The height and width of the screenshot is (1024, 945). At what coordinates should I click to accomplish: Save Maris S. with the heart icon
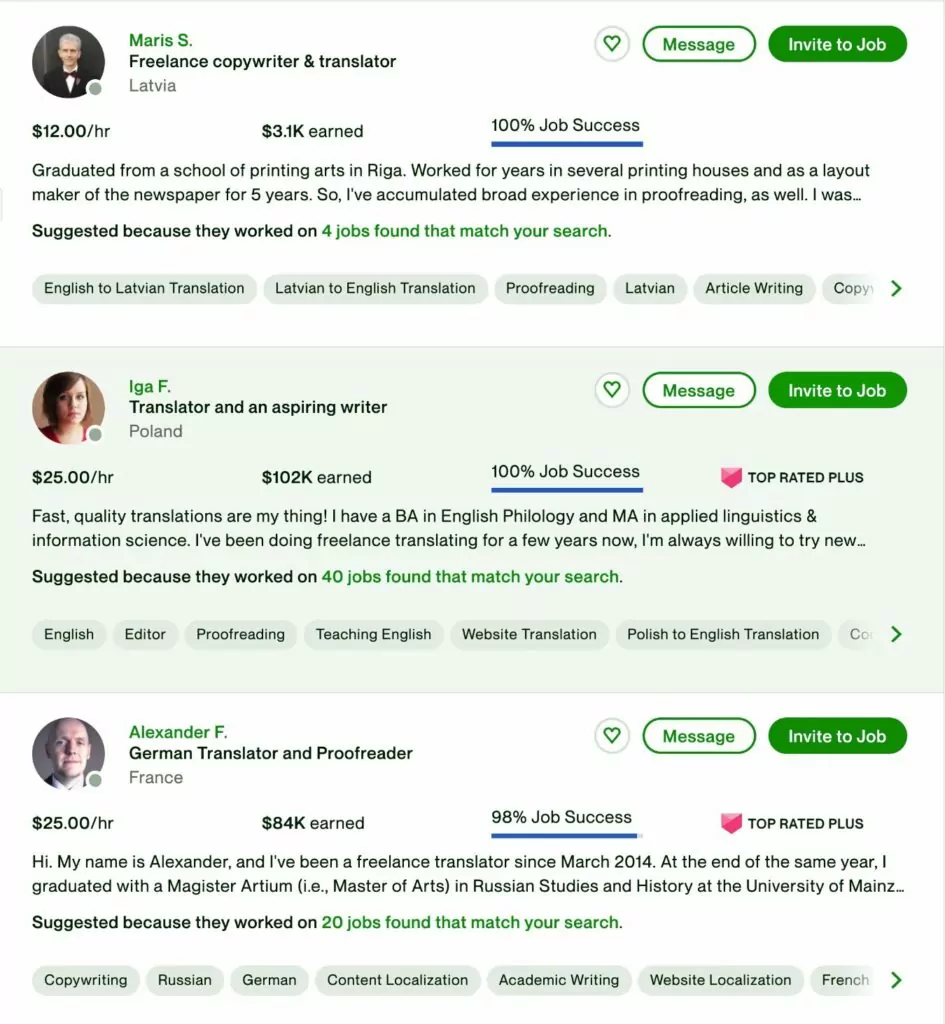612,44
